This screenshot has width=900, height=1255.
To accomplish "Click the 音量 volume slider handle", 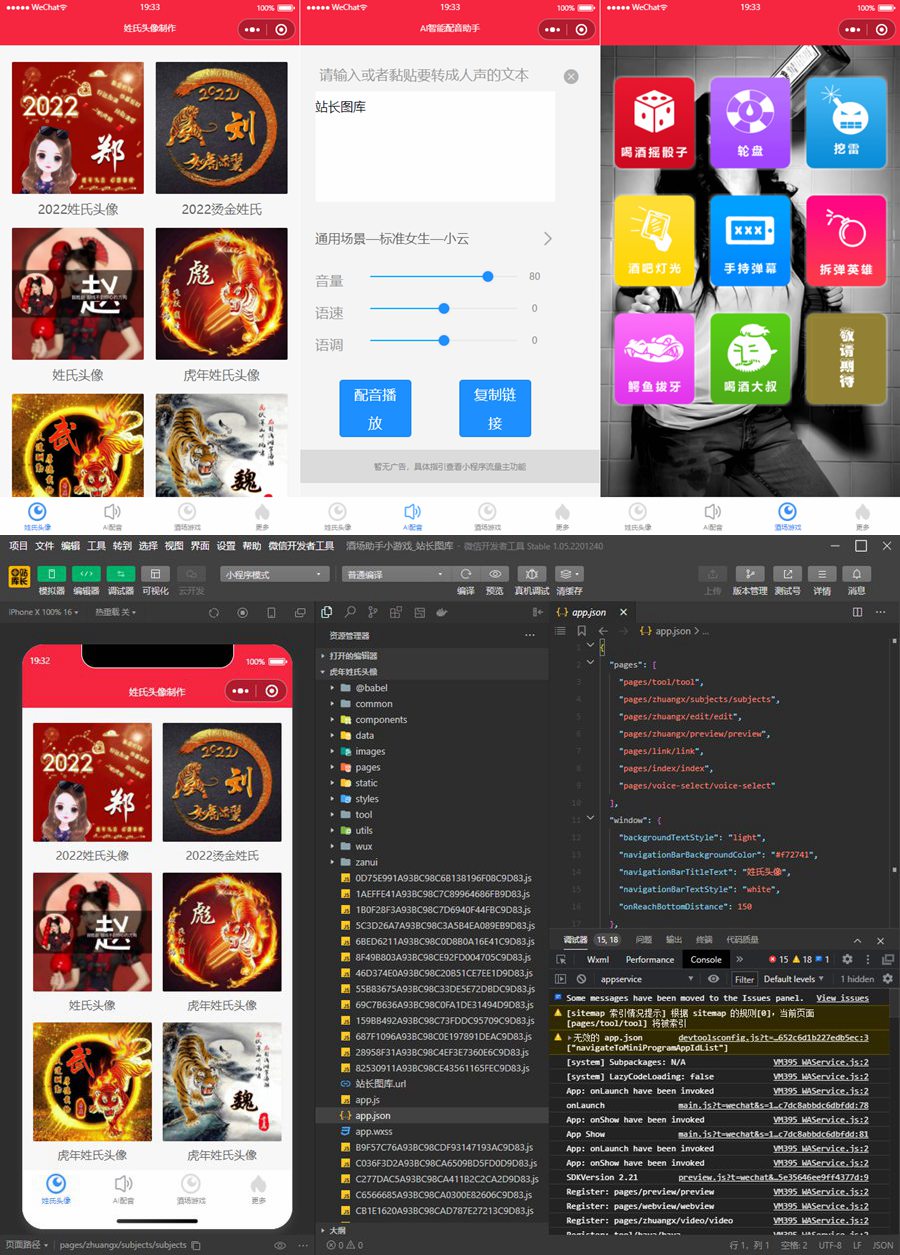I will (x=488, y=277).
